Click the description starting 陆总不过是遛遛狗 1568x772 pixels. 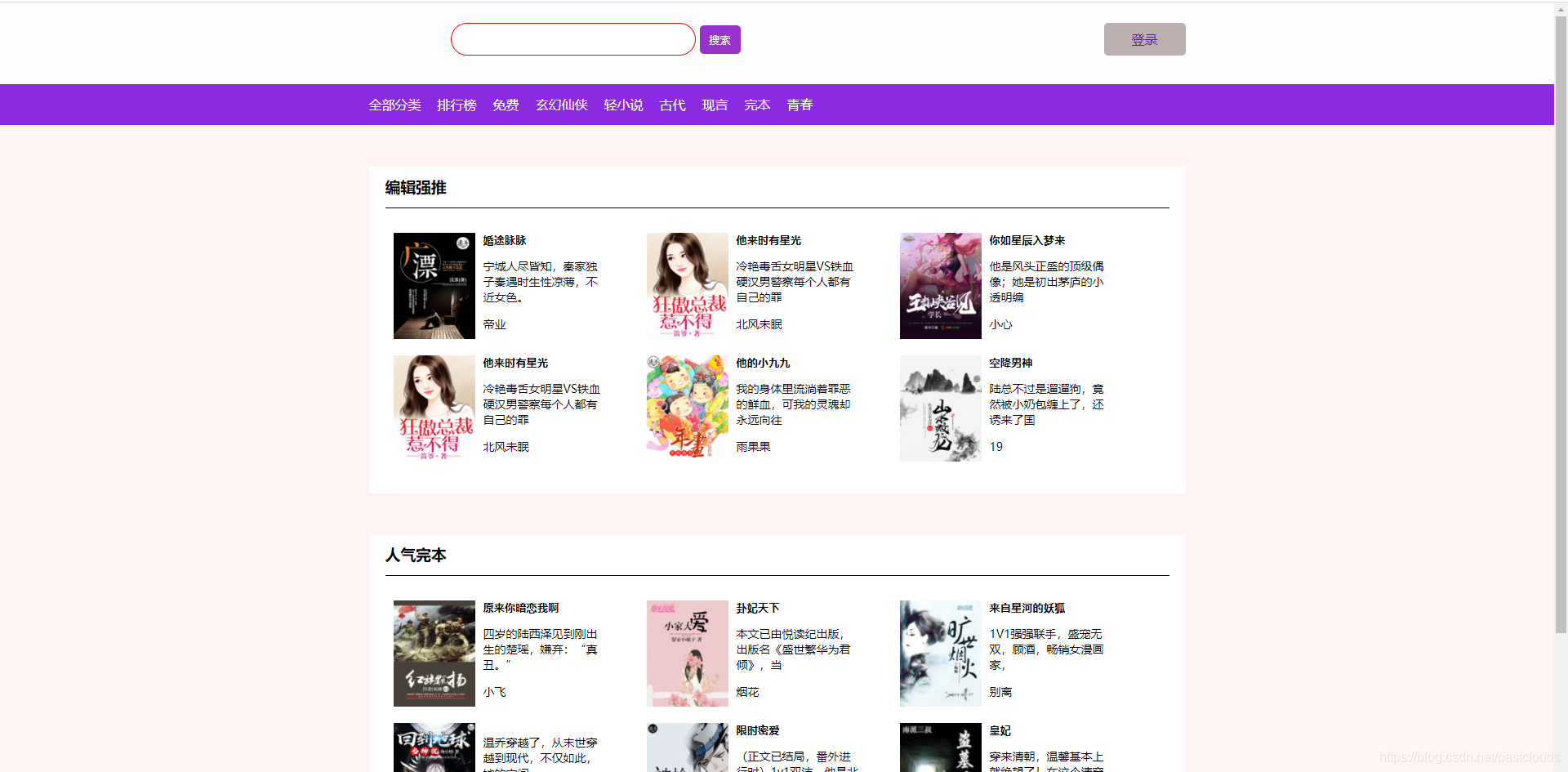[1047, 404]
